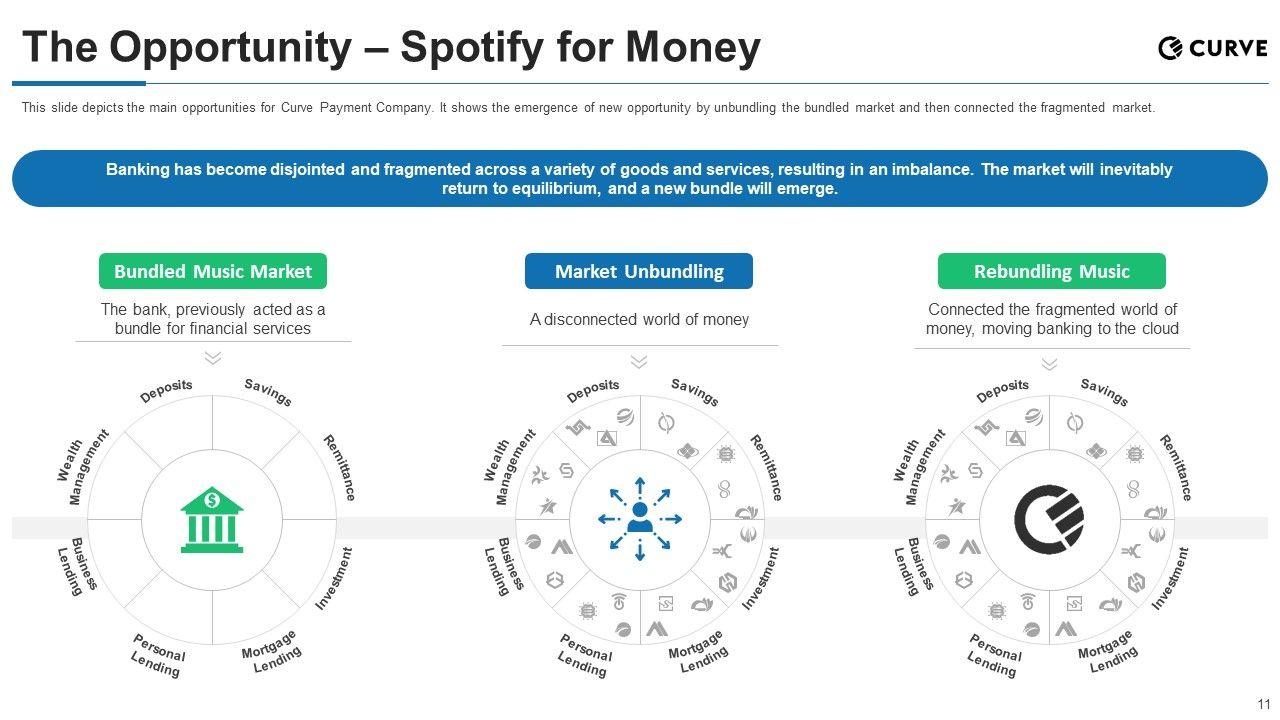Select the Bundled Music Market green label
This screenshot has height=720, width=1280.
212,271
